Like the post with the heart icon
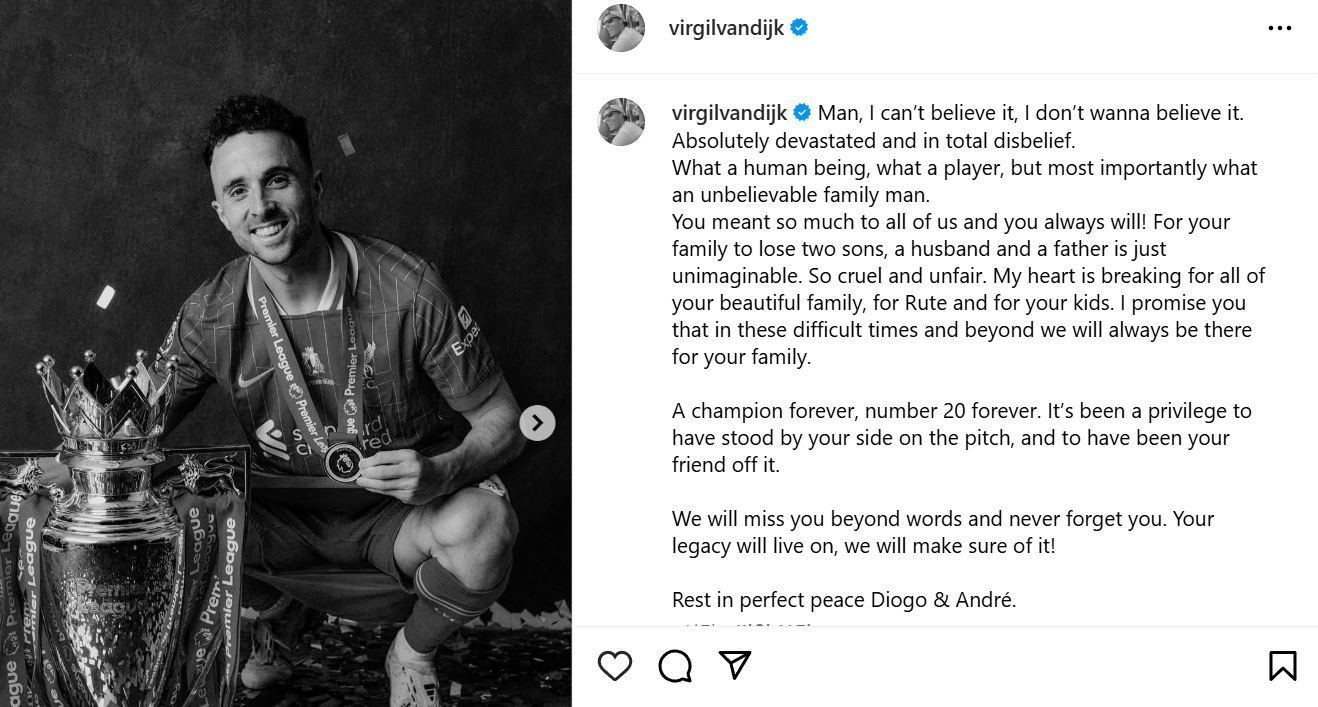This screenshot has height=707, width=1318. [615, 666]
